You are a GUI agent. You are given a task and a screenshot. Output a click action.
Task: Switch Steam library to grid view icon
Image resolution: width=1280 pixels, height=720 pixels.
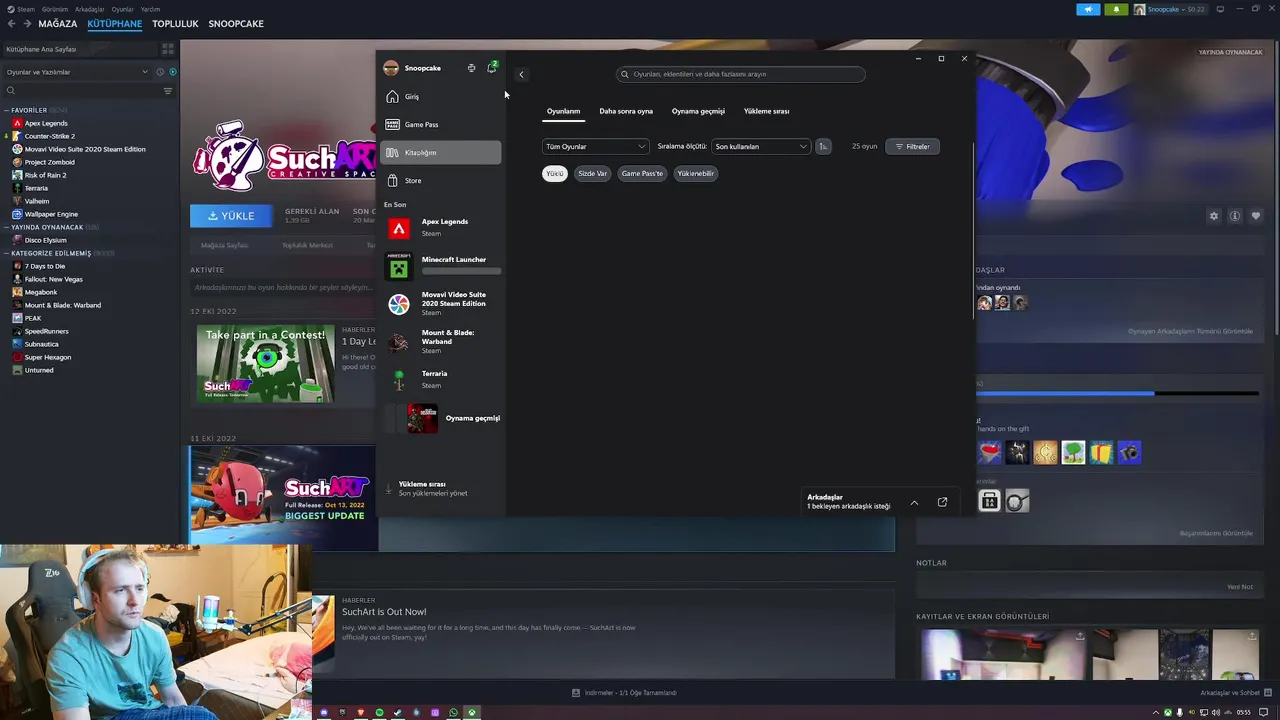click(x=167, y=49)
